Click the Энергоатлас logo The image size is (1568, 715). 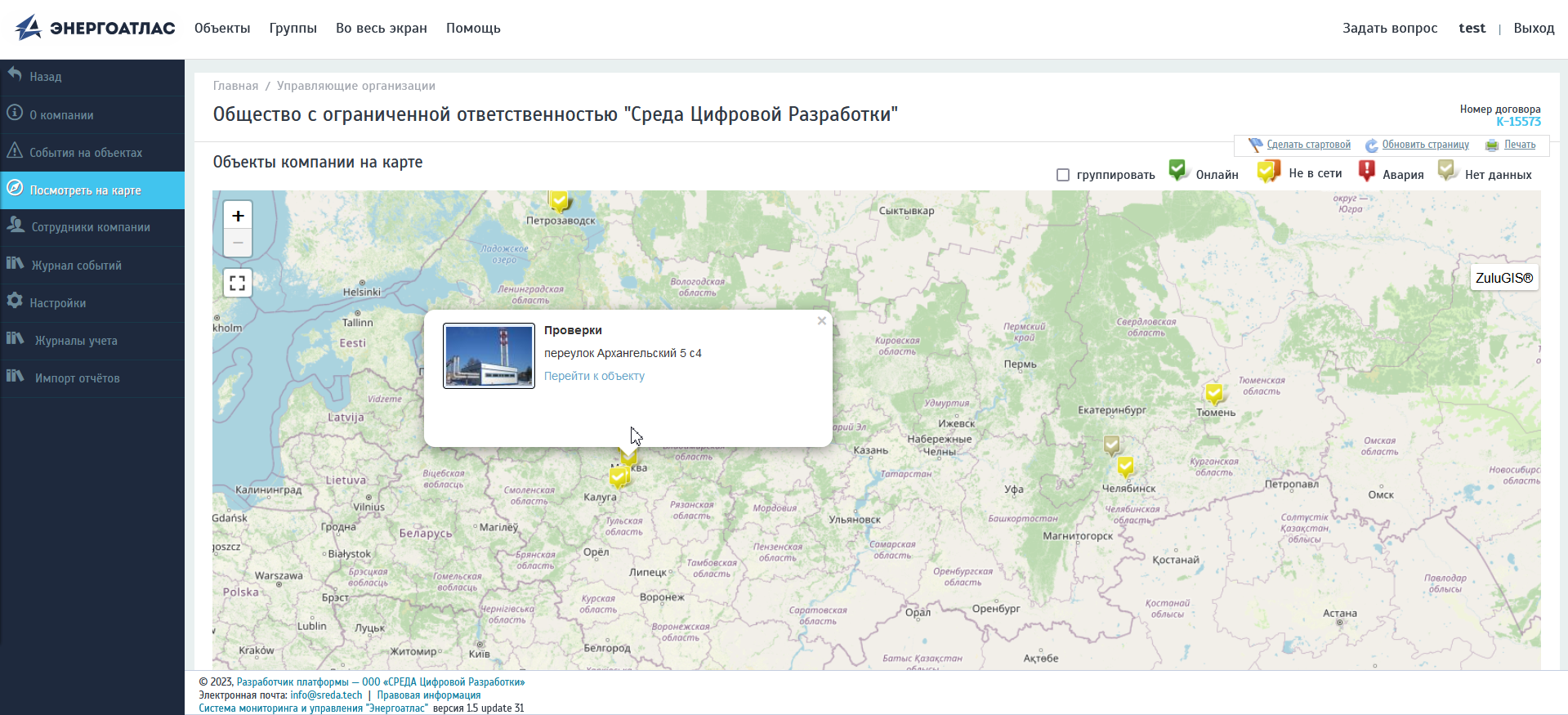[95, 28]
